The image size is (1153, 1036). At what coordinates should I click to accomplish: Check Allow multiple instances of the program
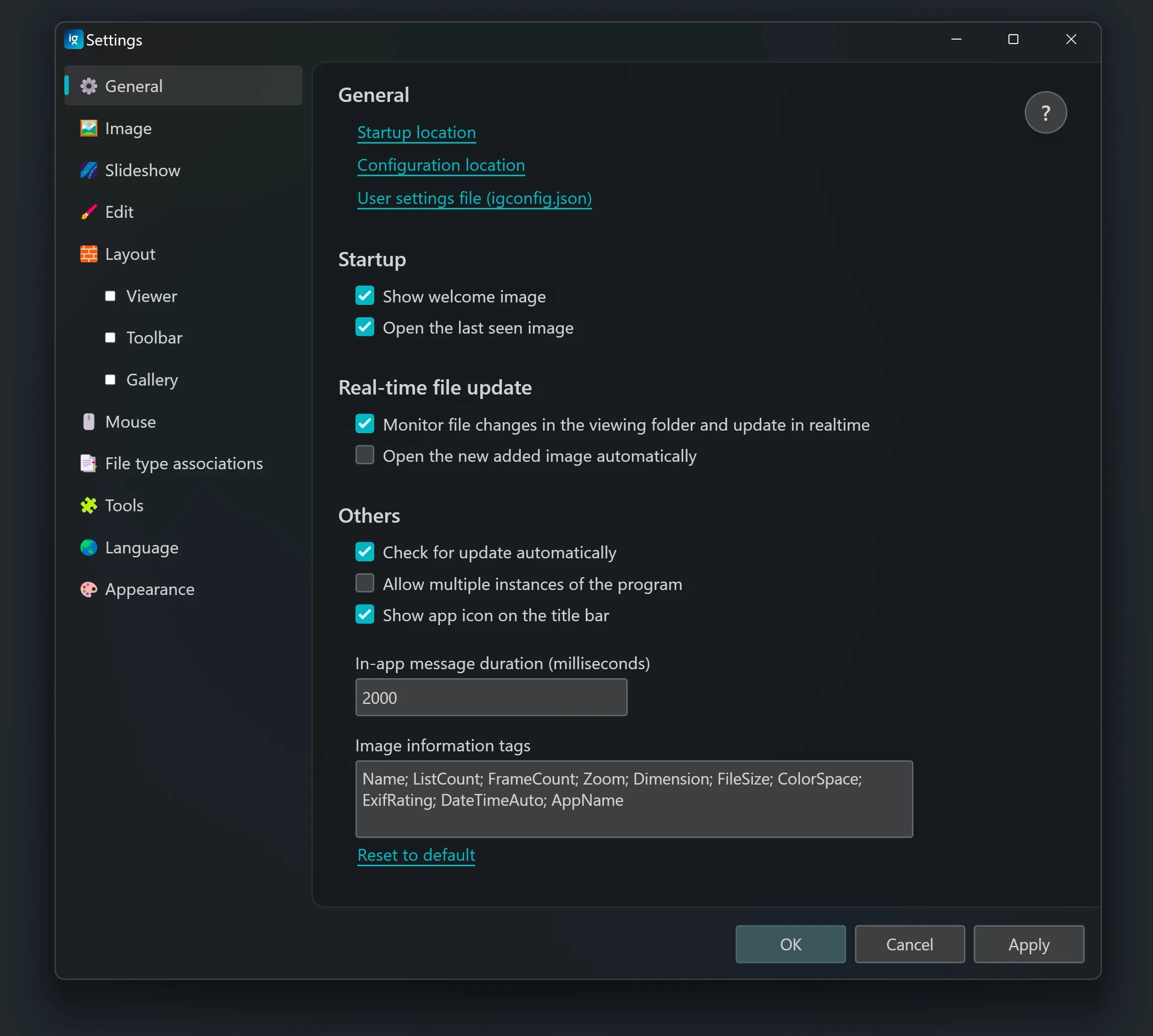coord(364,583)
